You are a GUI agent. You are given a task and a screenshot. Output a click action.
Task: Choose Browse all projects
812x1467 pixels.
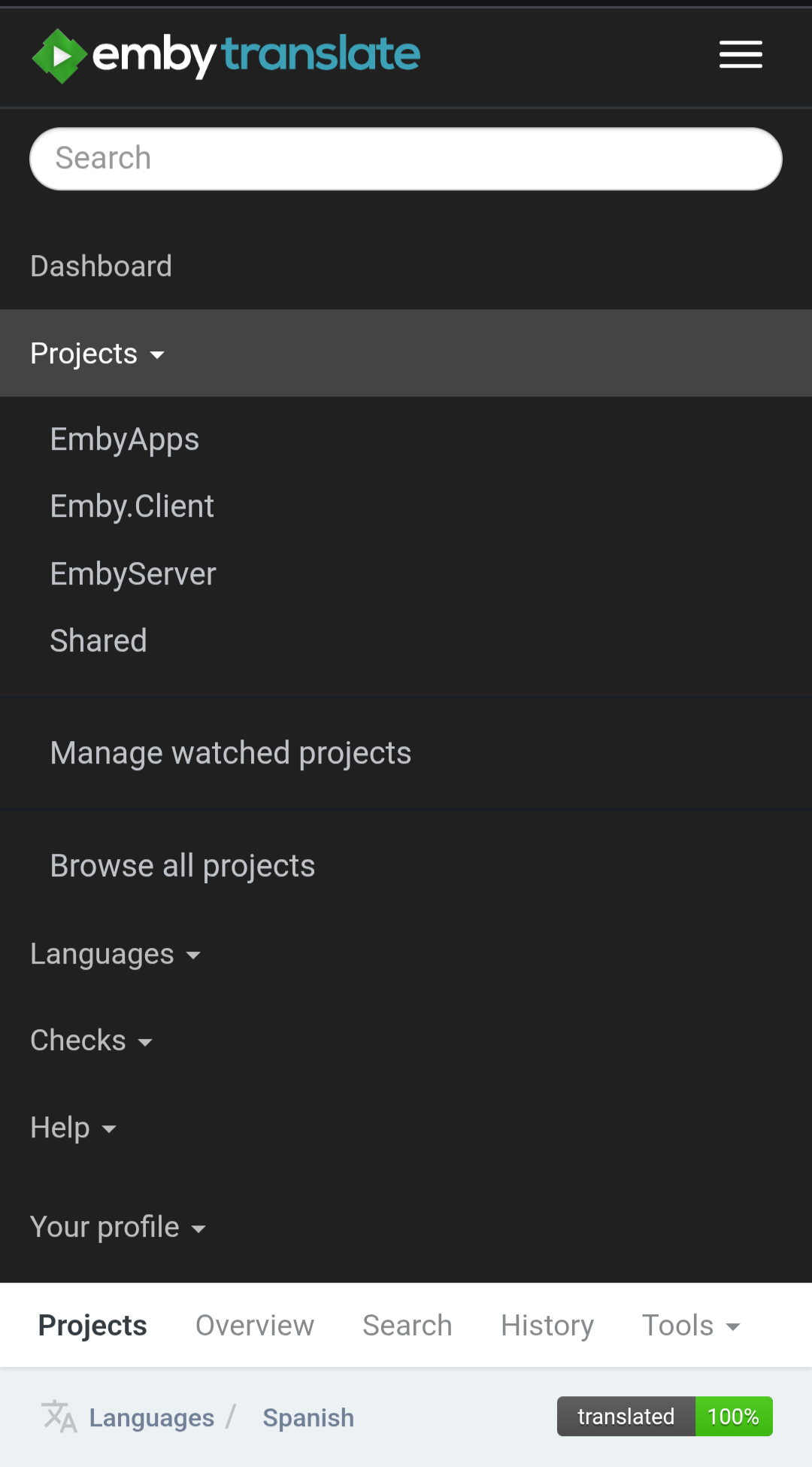(183, 866)
